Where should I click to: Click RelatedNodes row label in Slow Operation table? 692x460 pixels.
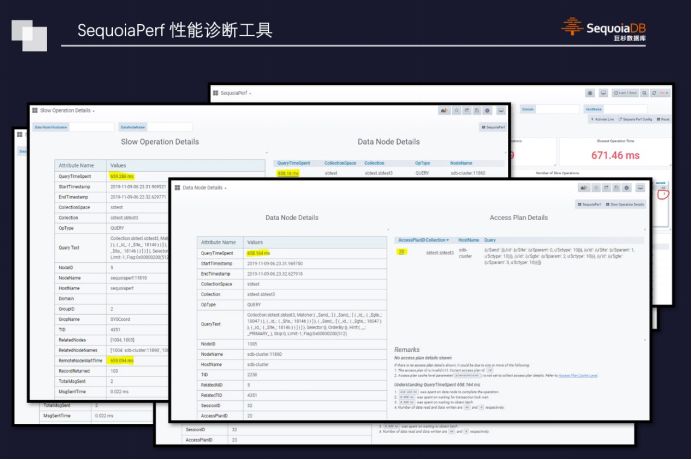tap(72, 340)
